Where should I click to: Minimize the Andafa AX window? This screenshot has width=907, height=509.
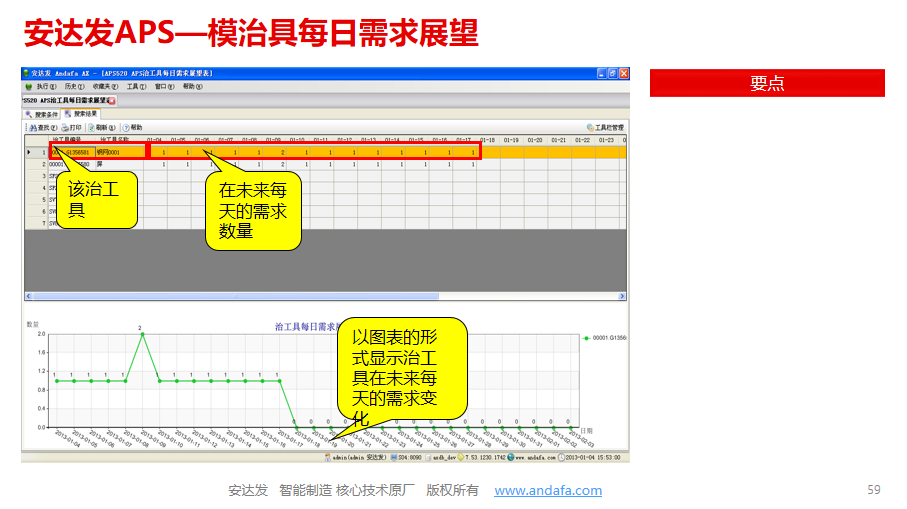click(x=602, y=73)
